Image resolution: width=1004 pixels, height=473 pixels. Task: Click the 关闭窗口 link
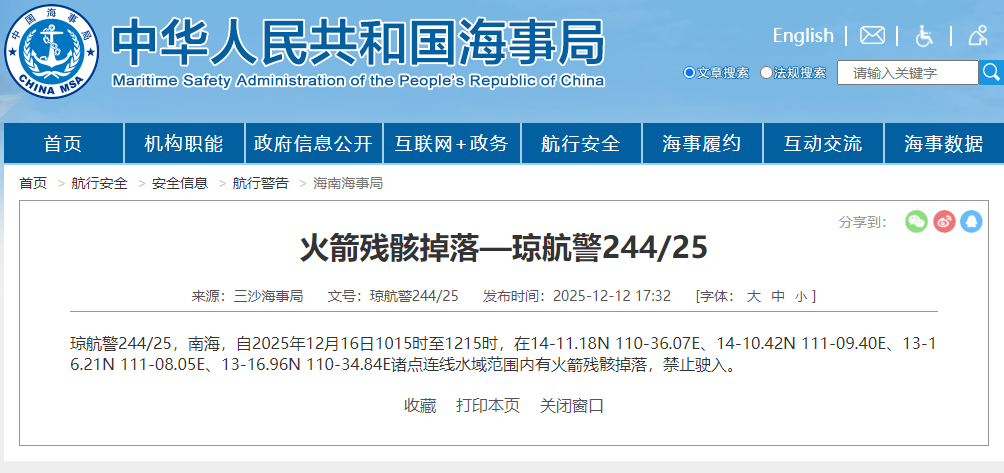coord(572,406)
